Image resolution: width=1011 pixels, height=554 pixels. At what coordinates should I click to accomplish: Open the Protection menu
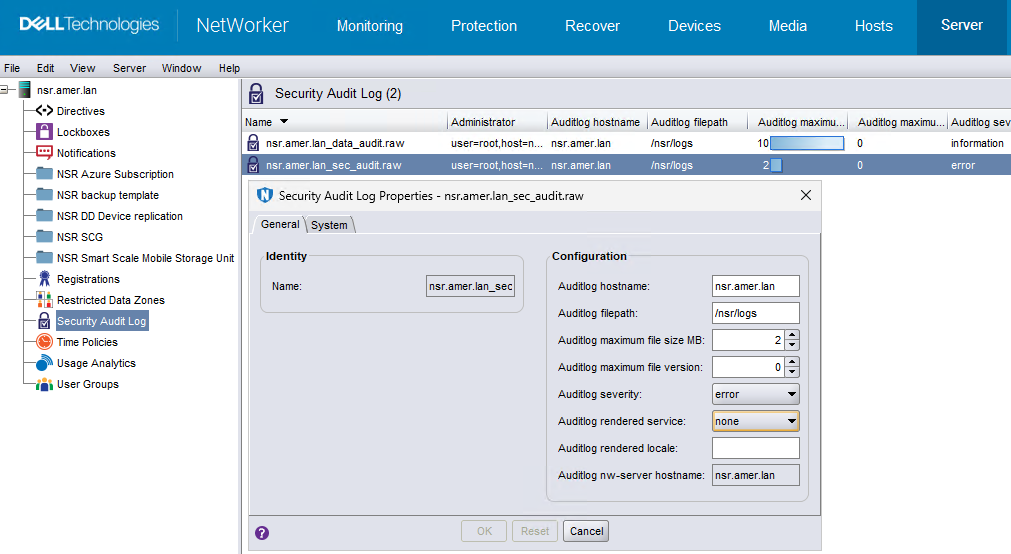click(x=484, y=26)
